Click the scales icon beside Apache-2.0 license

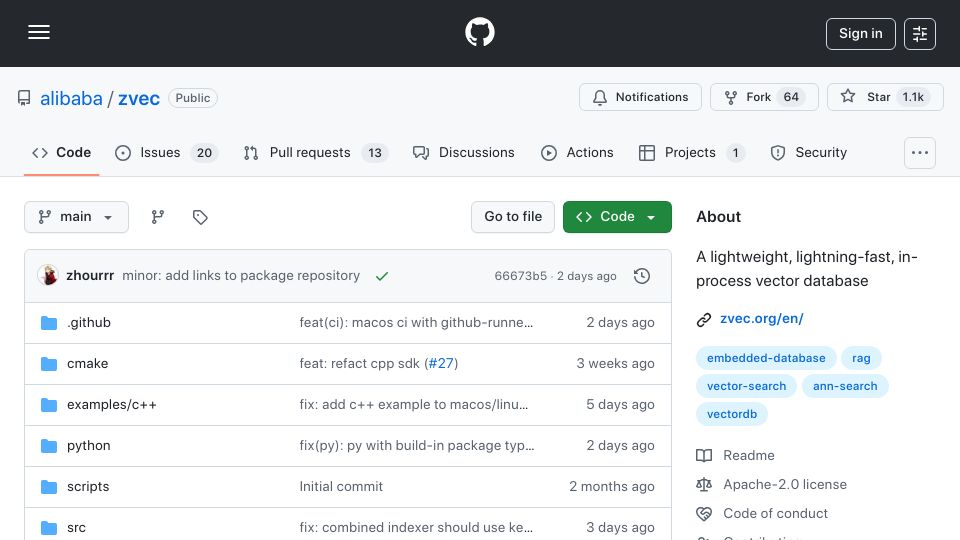tap(704, 485)
